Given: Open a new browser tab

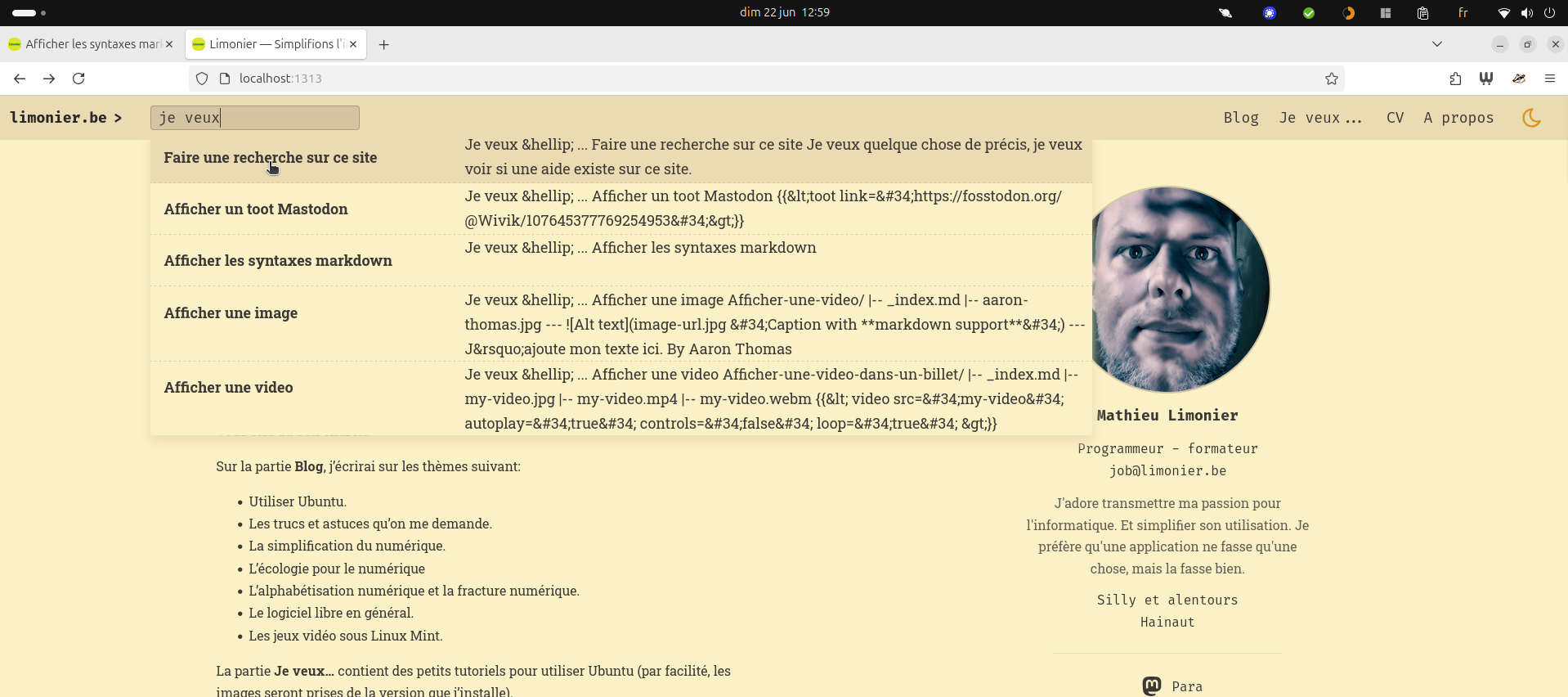Looking at the screenshot, I should coord(383,44).
